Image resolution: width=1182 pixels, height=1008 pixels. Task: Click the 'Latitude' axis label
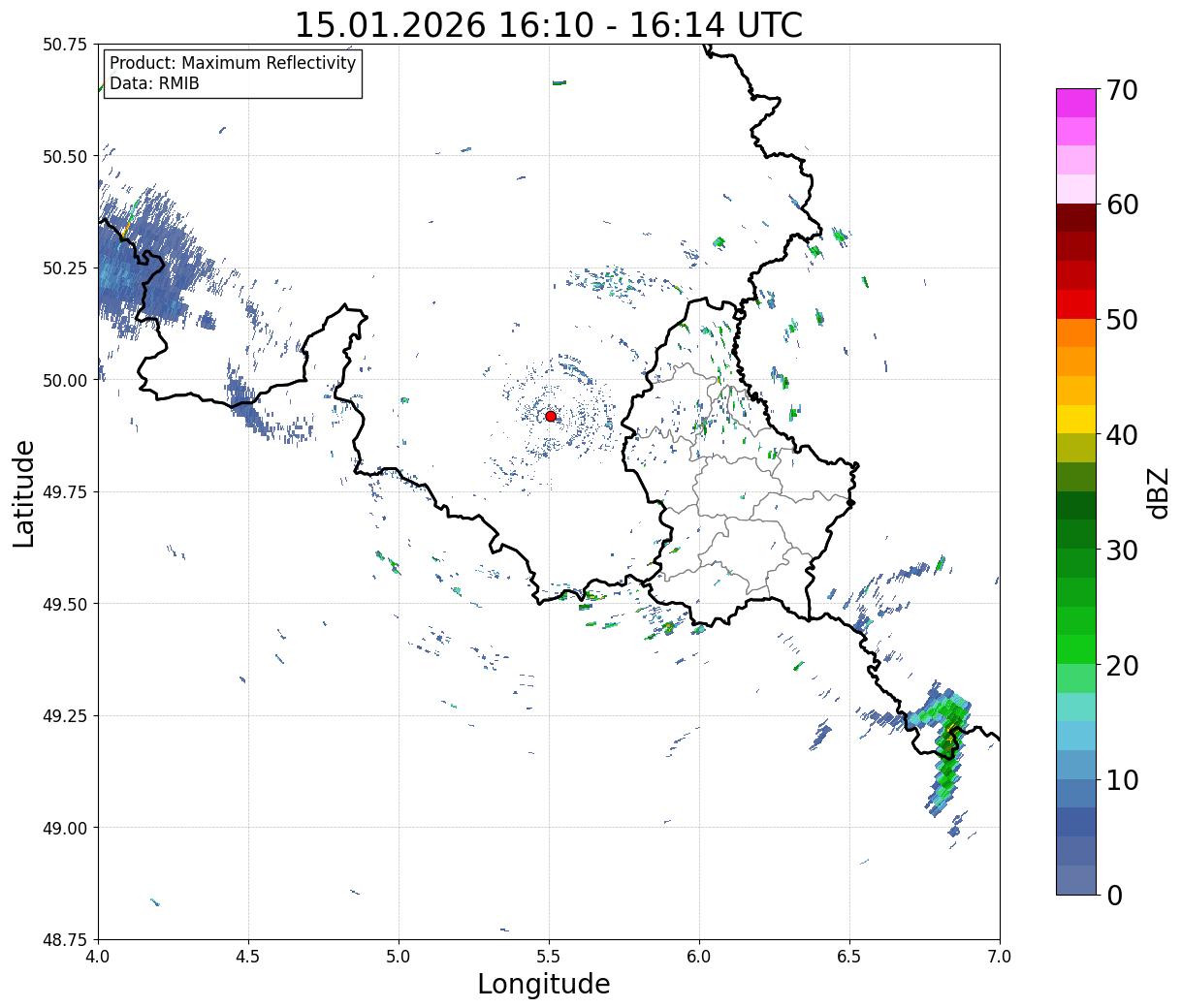[x=24, y=493]
